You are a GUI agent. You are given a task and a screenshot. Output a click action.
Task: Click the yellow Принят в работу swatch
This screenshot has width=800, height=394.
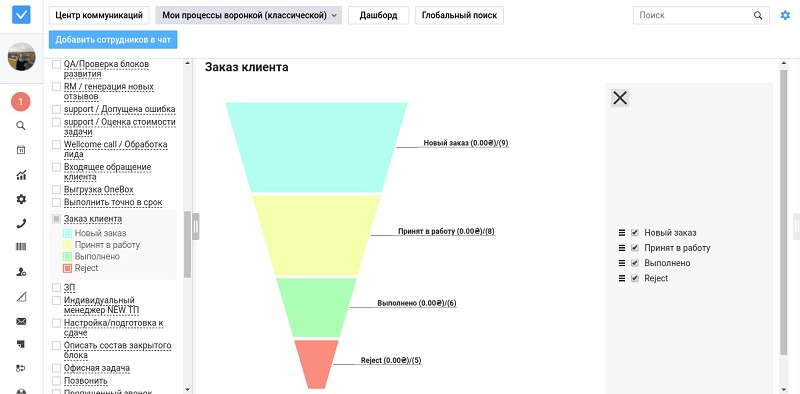point(67,245)
